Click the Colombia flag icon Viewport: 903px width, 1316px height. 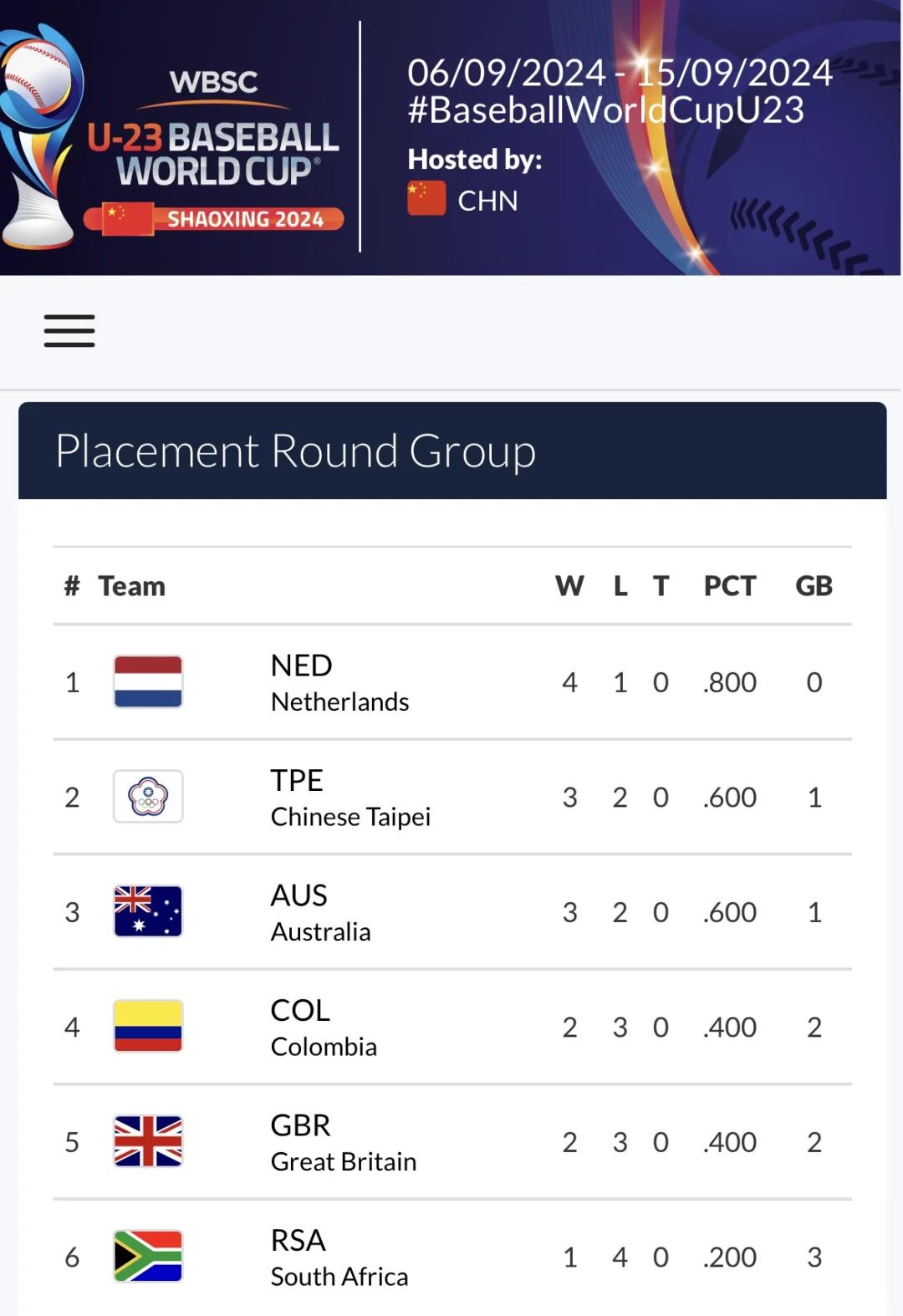pyautogui.click(x=148, y=1026)
